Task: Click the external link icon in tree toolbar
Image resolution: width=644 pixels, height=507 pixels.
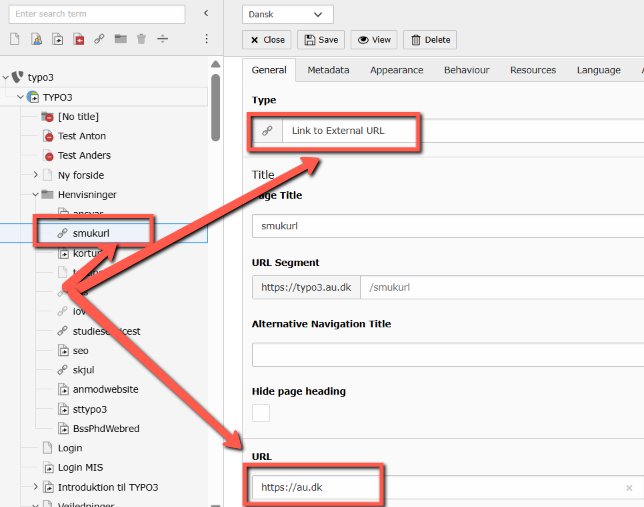Action: (x=99, y=39)
